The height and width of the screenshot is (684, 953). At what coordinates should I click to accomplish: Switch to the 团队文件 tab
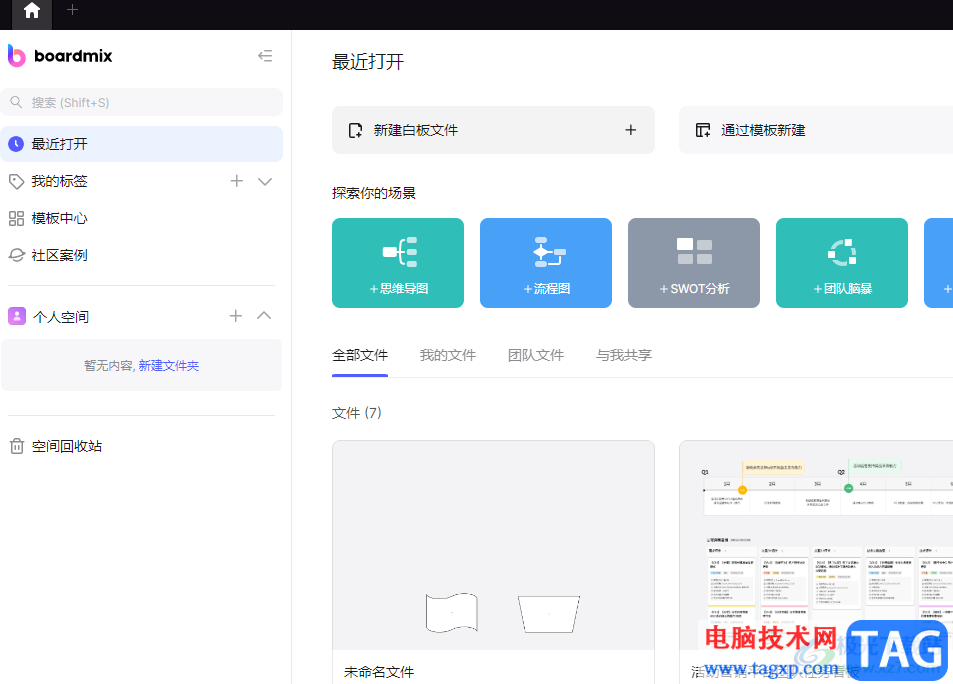pos(535,355)
